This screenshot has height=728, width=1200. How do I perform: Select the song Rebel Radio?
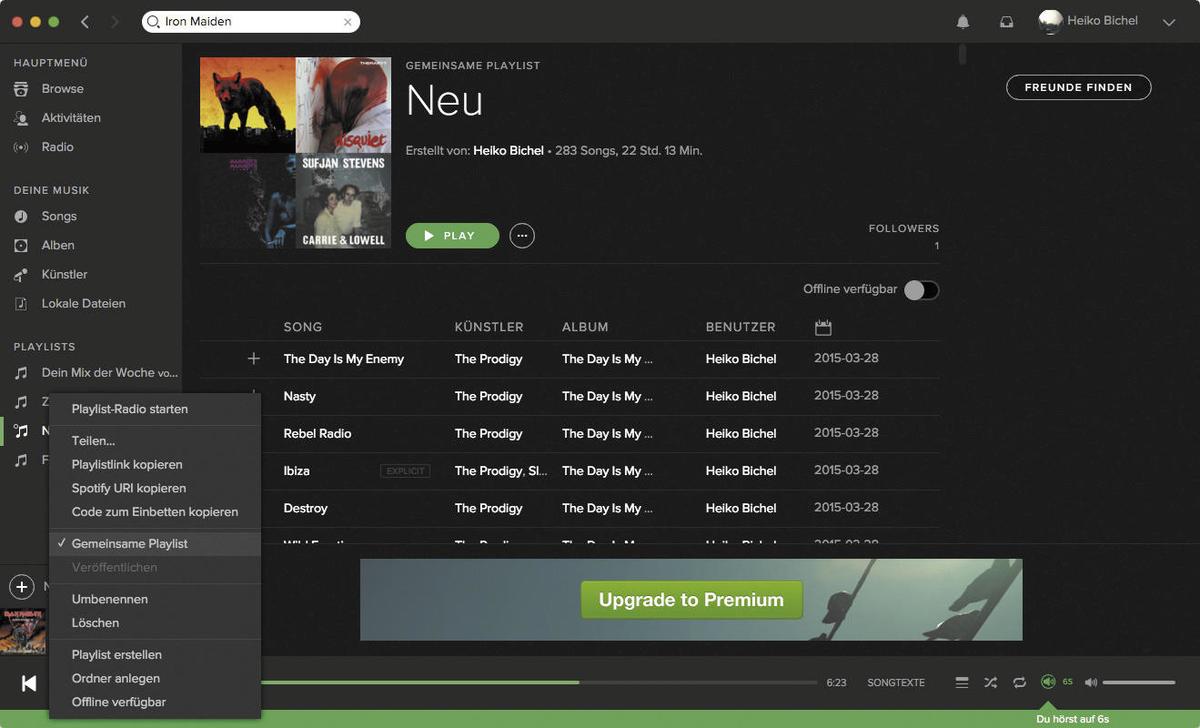318,433
